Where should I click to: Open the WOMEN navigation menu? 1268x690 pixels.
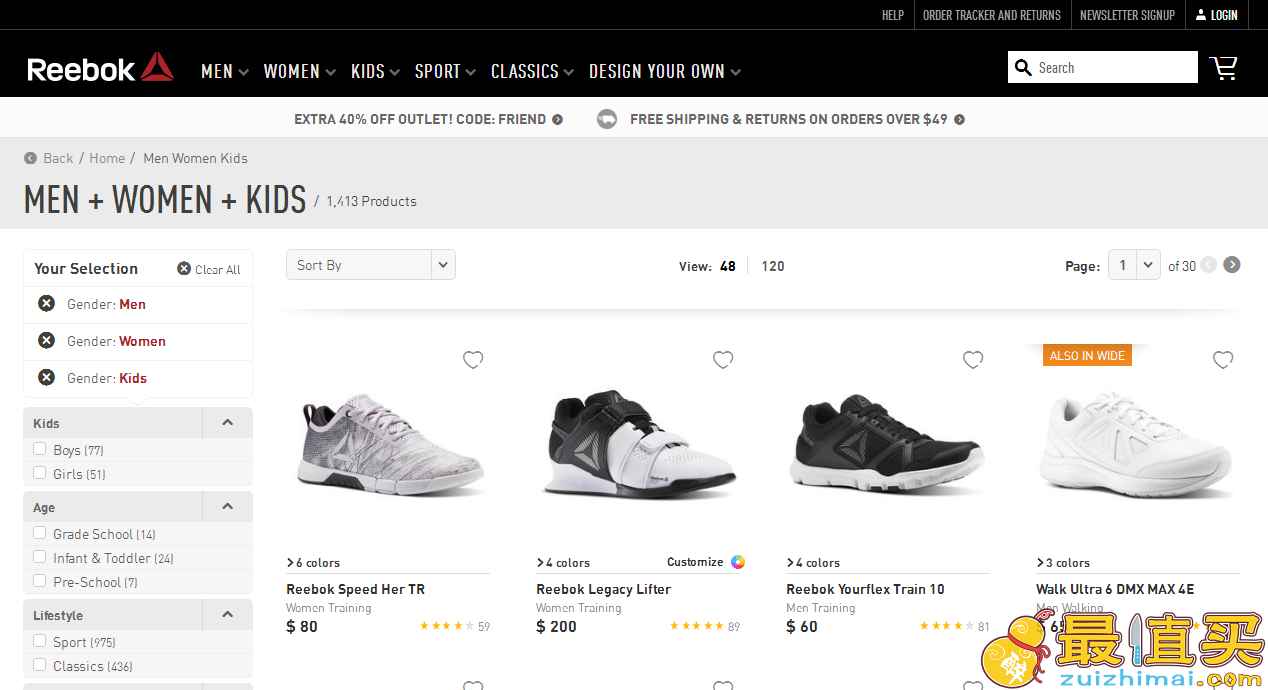point(298,71)
